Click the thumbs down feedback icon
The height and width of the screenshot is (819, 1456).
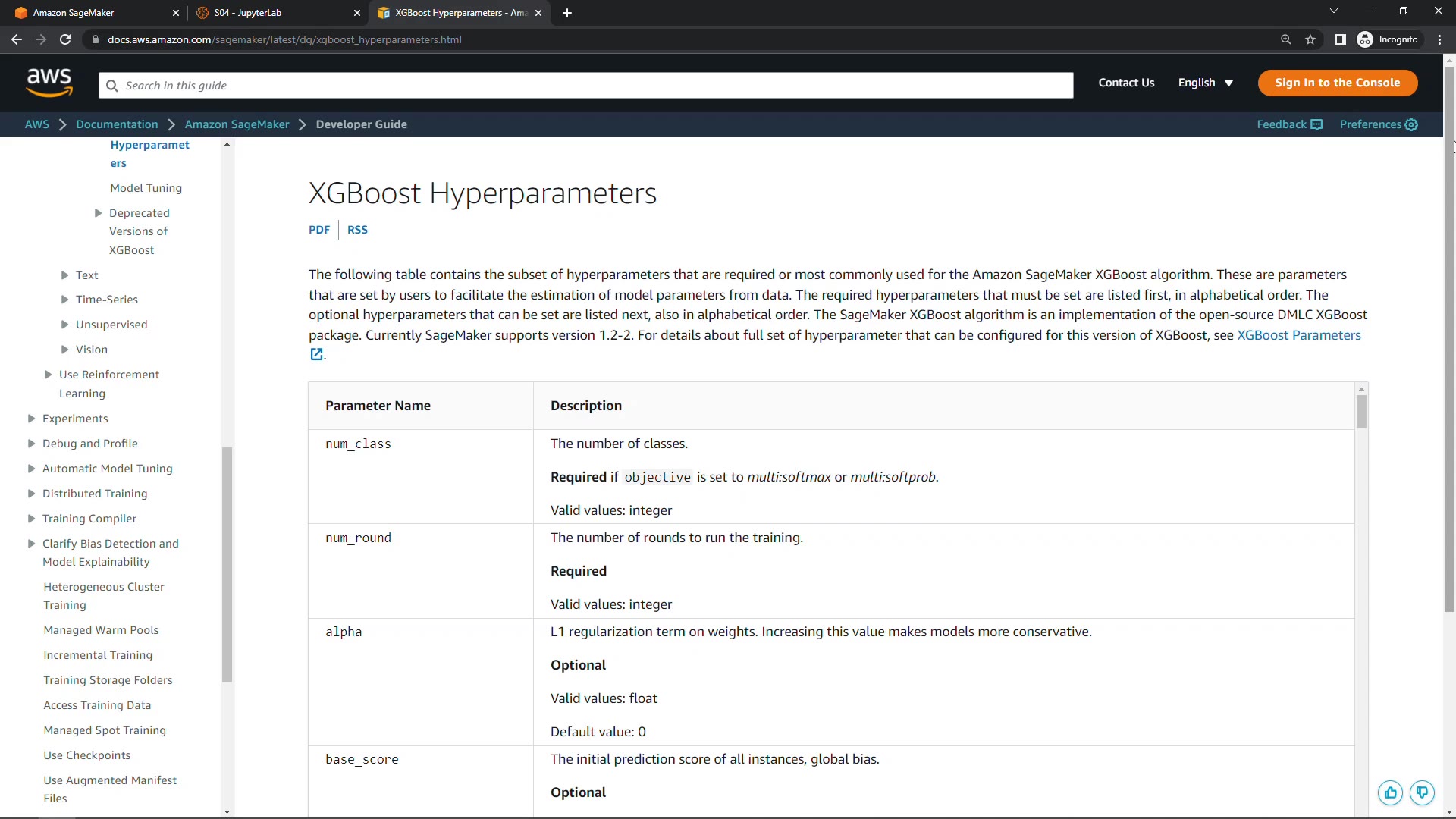[x=1422, y=793]
